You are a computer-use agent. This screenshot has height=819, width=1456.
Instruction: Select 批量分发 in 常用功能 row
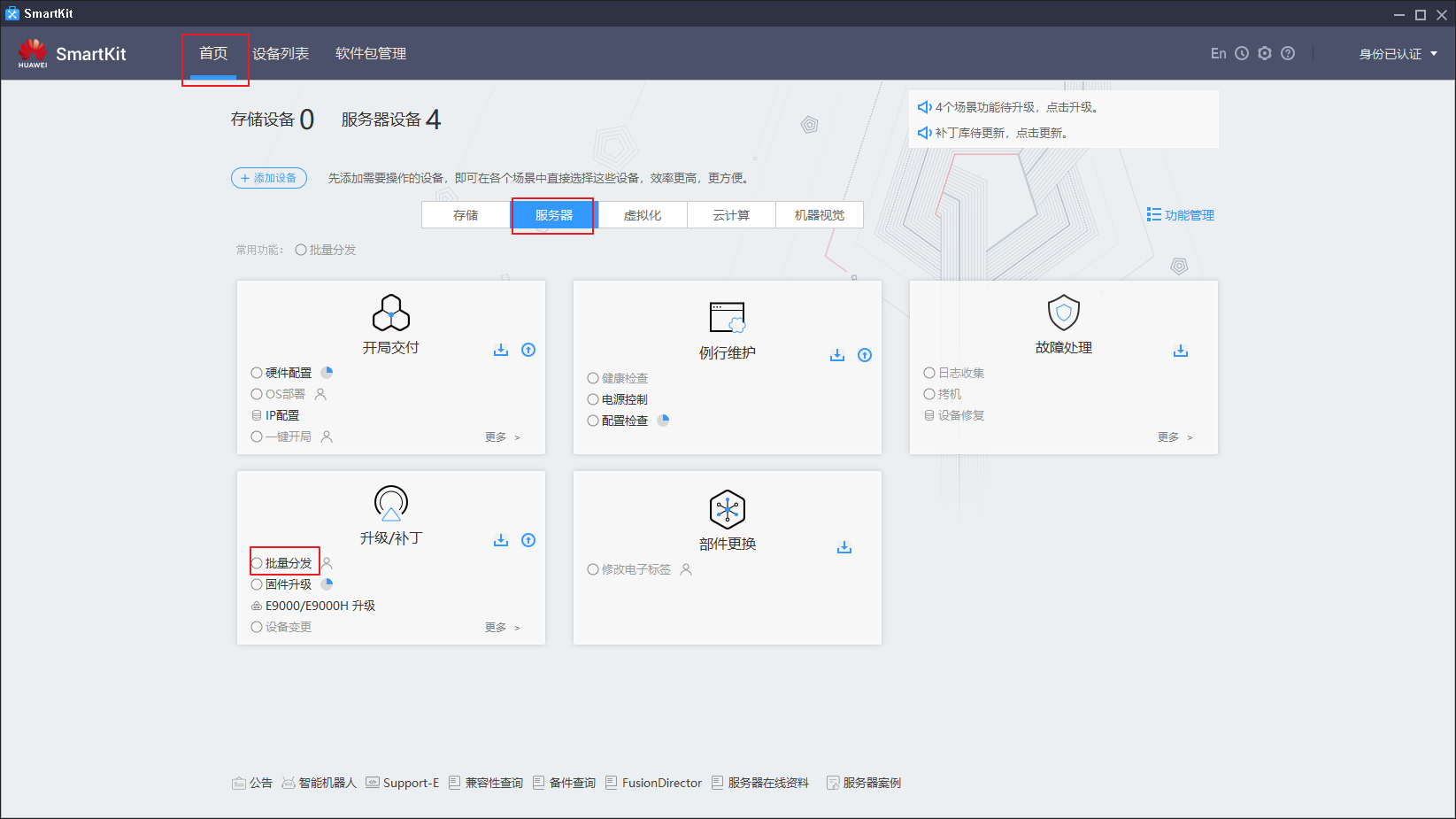click(326, 250)
